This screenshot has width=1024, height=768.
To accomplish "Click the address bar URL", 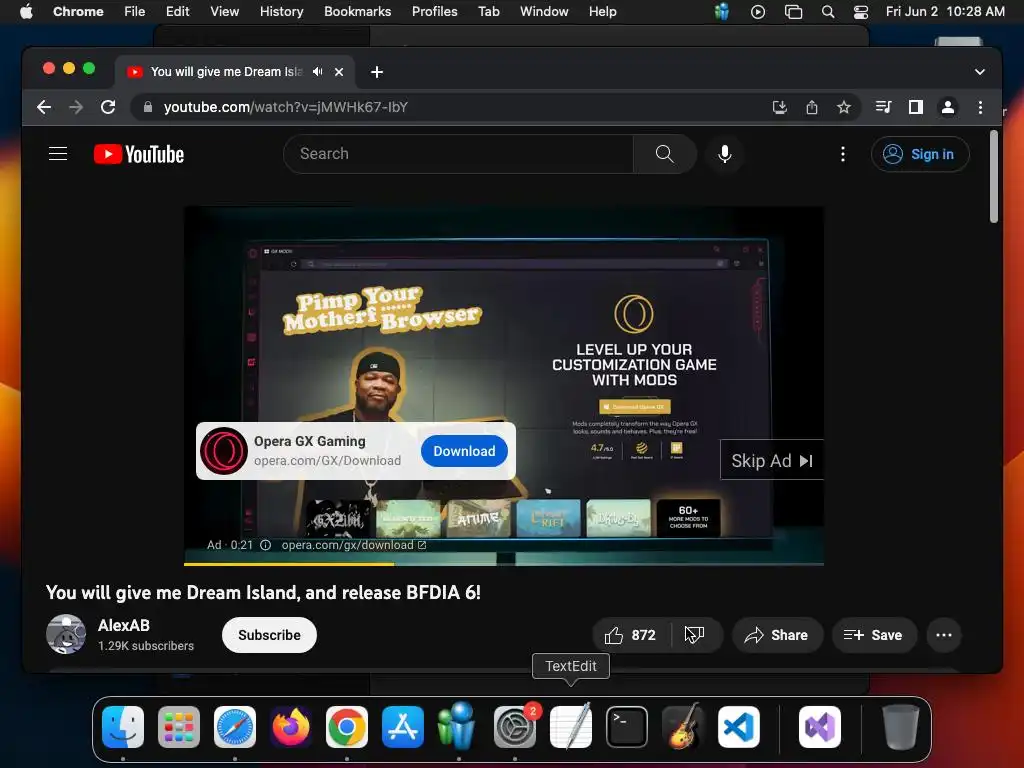I will tap(285, 107).
